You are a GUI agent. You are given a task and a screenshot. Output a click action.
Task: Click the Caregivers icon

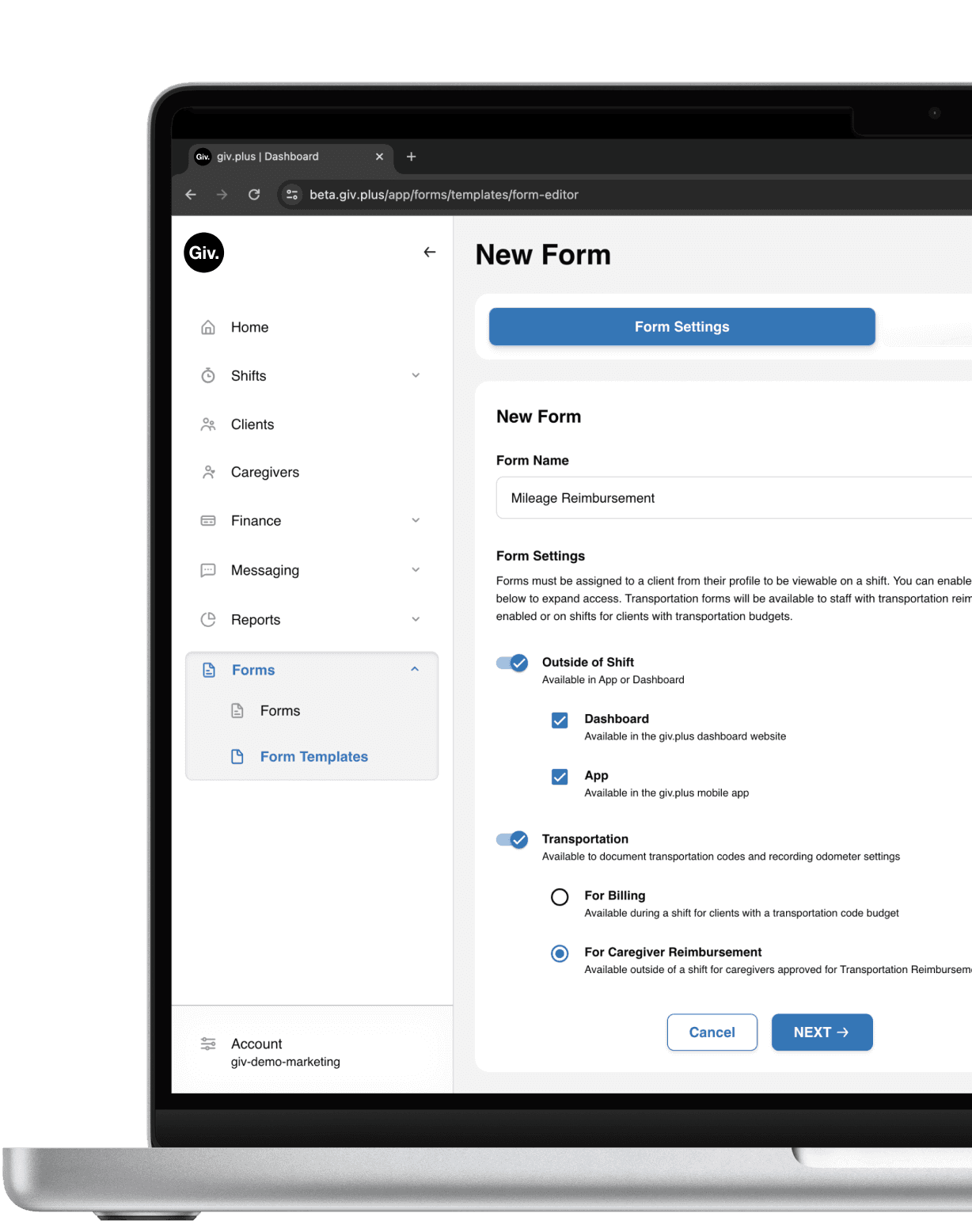207,472
